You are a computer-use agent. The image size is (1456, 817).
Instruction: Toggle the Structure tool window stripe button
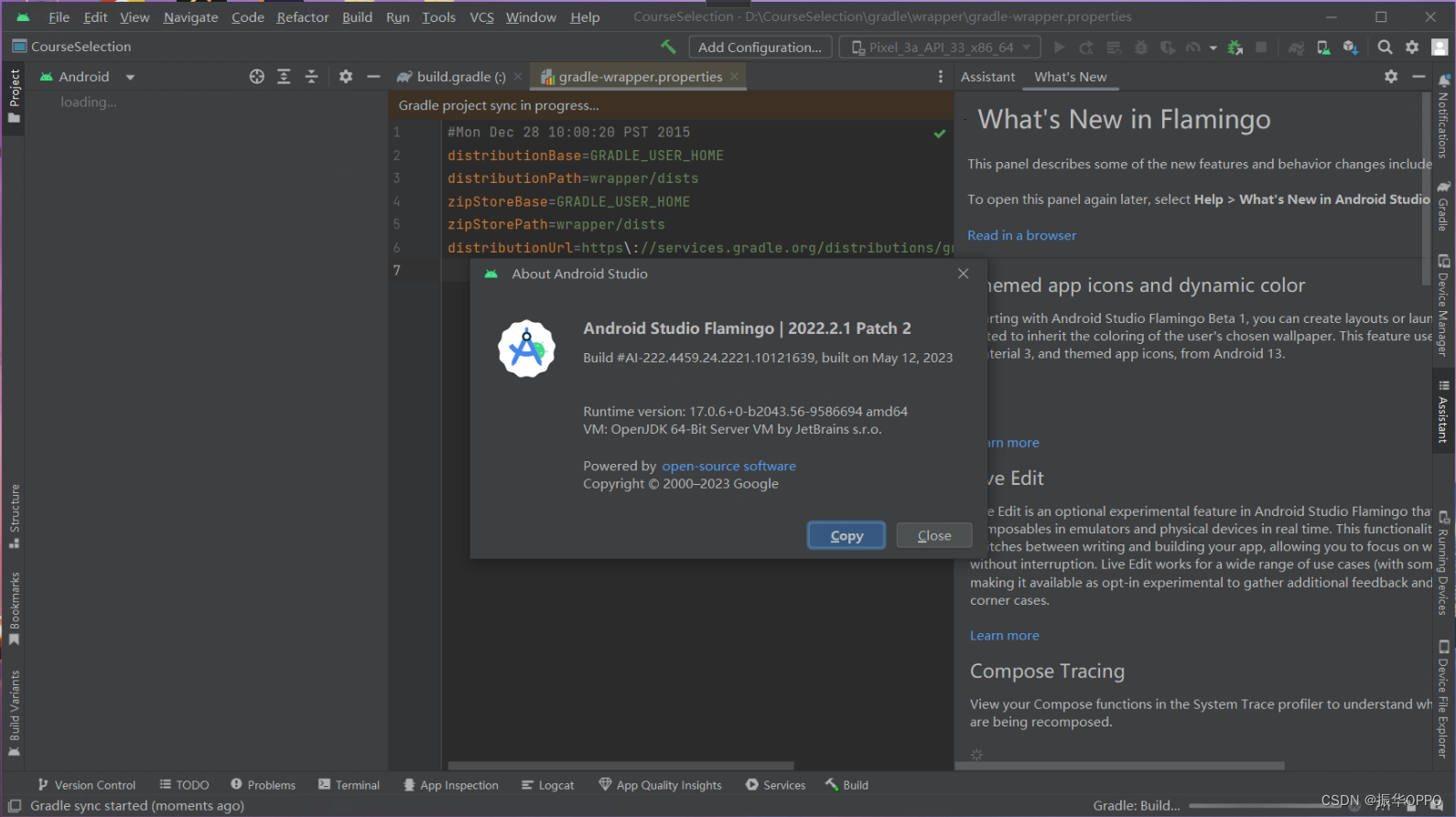coord(14,517)
